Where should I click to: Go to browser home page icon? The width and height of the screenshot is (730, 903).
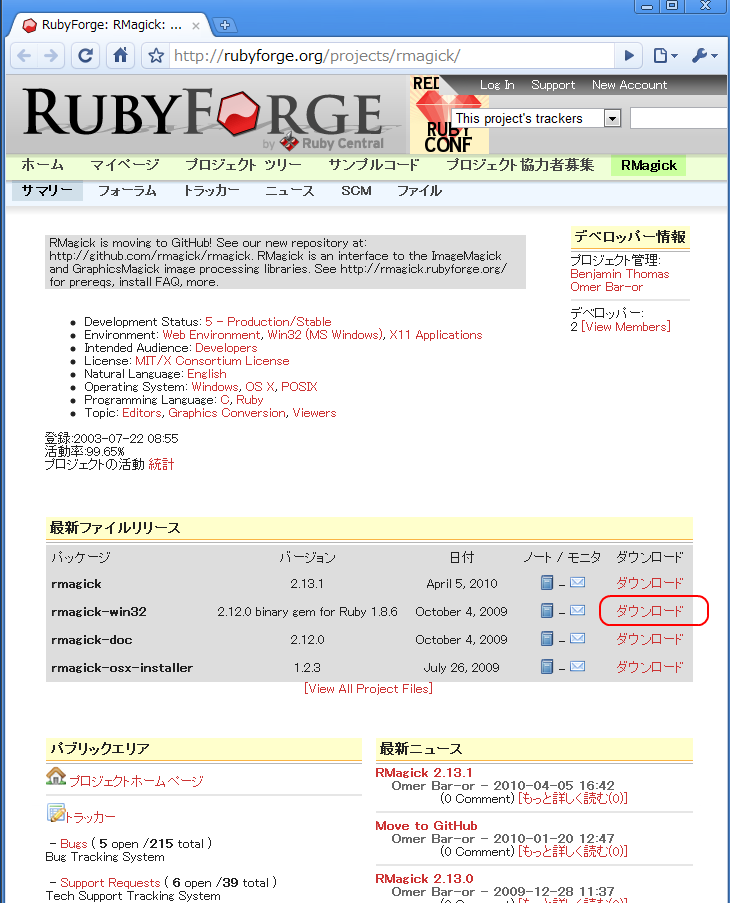point(120,56)
